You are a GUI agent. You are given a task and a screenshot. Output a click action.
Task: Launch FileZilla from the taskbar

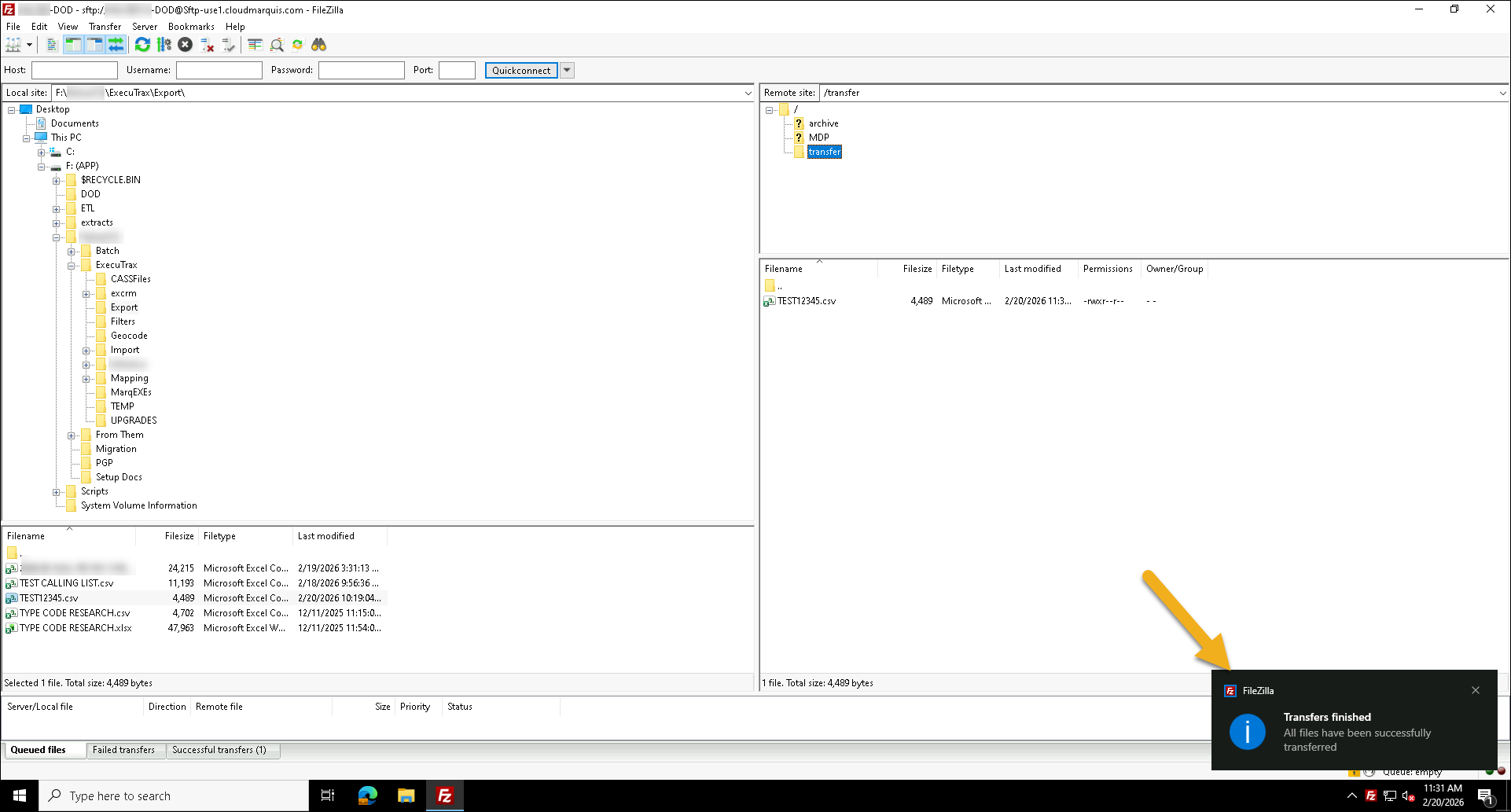click(x=444, y=795)
